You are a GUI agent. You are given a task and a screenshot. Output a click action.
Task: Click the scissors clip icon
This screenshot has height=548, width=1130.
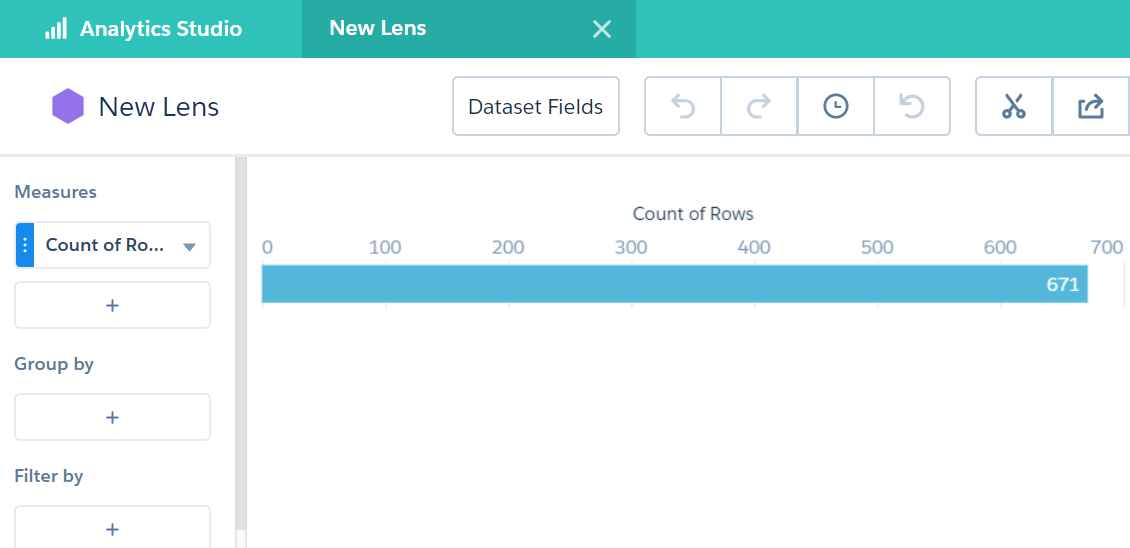[1014, 106]
